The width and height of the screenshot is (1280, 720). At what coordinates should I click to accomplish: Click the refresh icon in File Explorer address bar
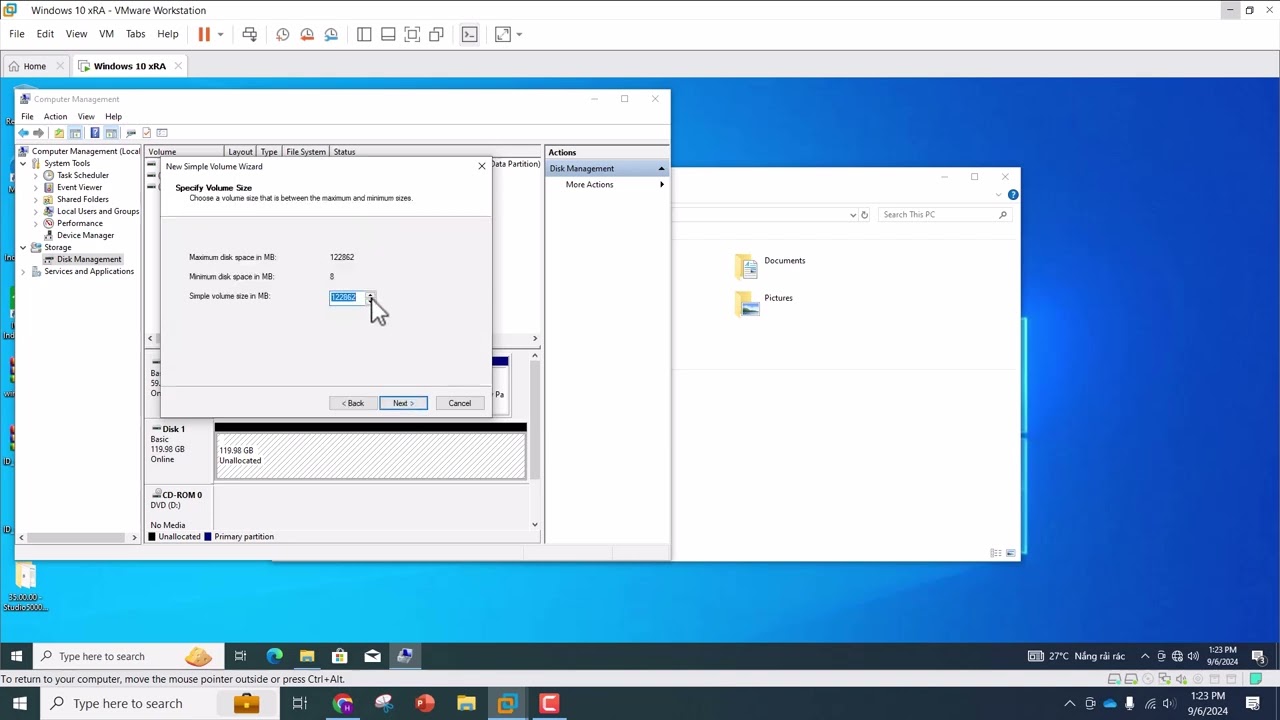865,214
